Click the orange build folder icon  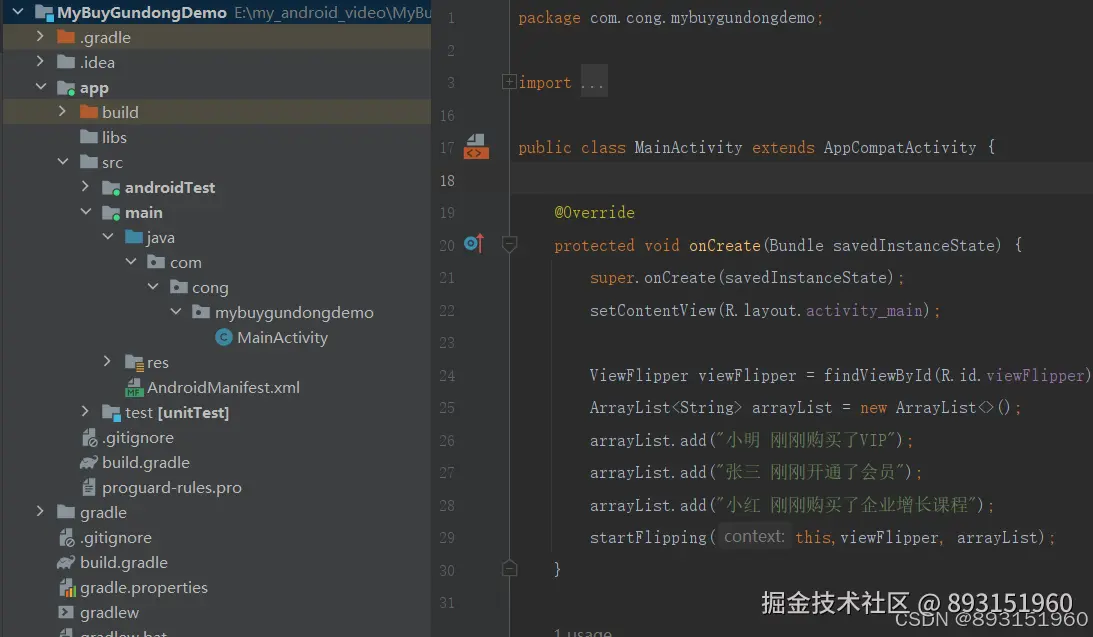point(89,112)
